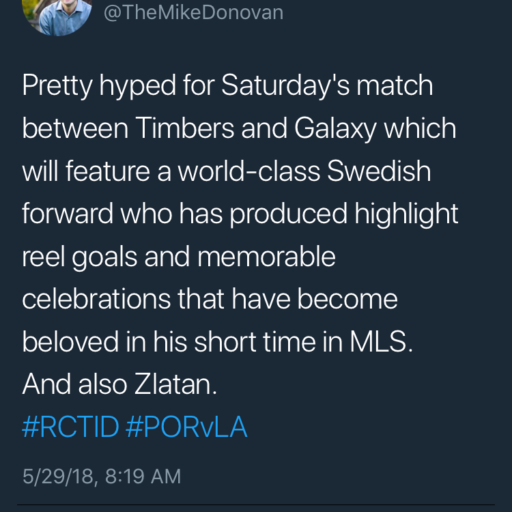Click the word goals in the tweet
The width and height of the screenshot is (512, 512).
click(104, 258)
